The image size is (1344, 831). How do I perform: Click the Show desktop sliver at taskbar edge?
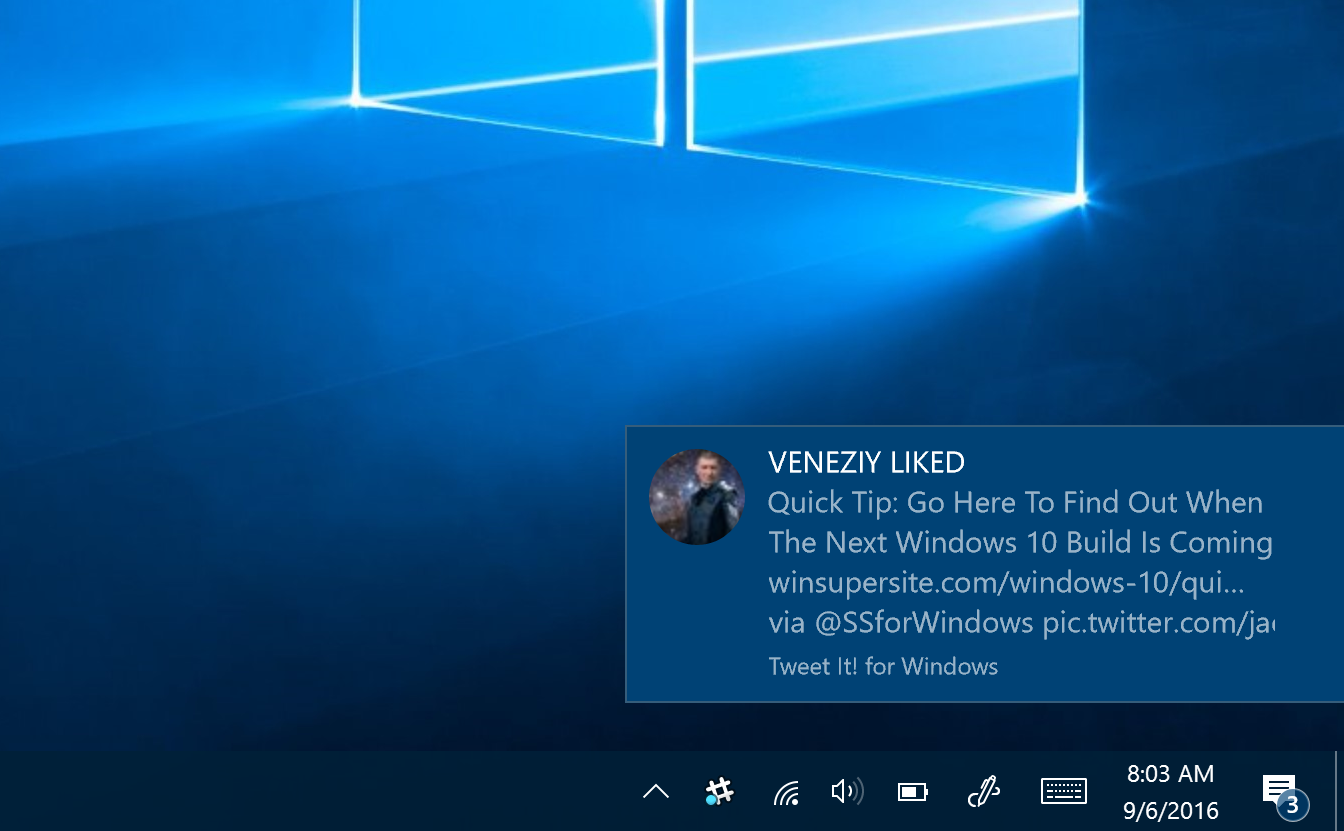(x=1339, y=791)
